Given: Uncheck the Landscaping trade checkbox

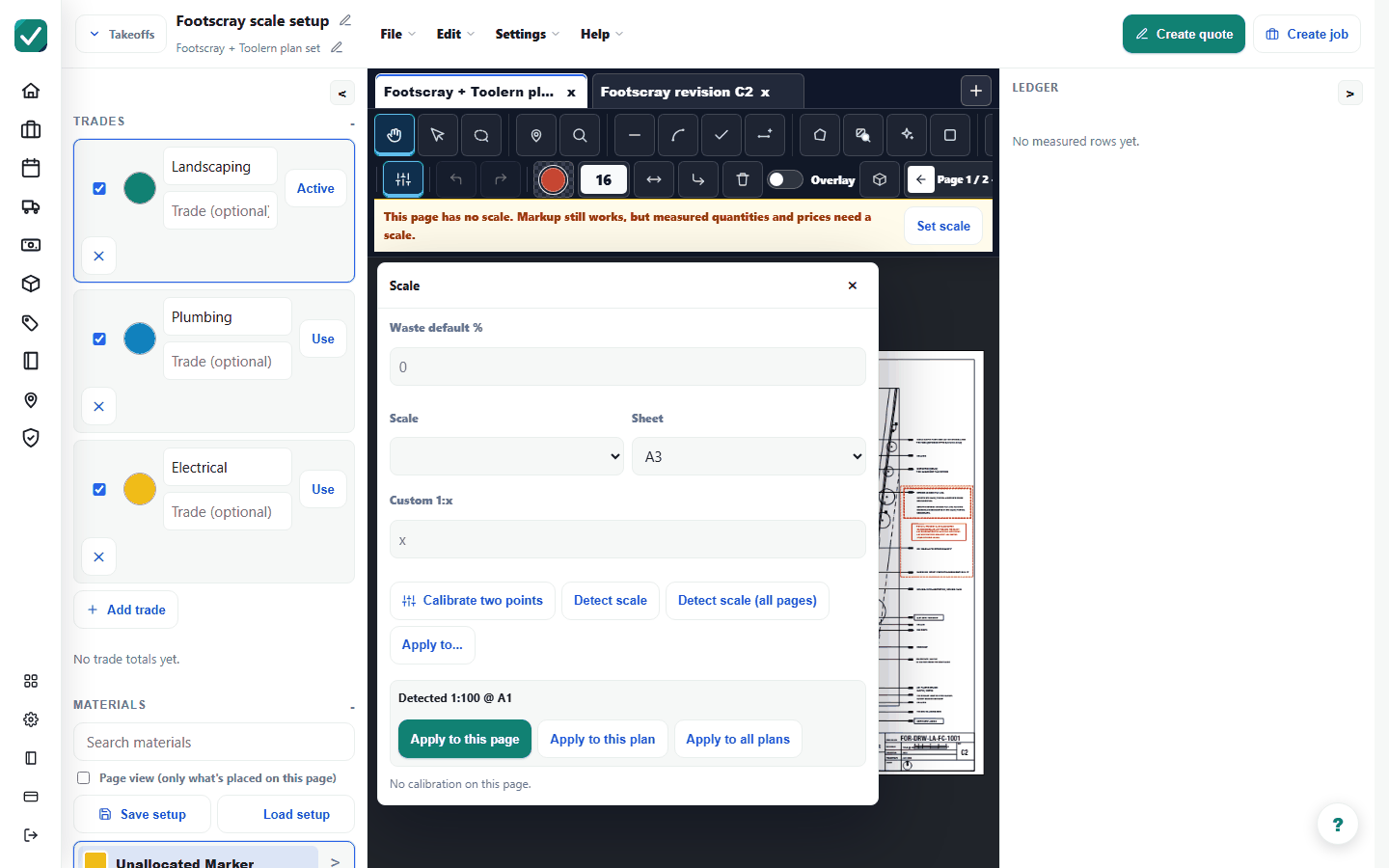Looking at the screenshot, I should click(99, 188).
